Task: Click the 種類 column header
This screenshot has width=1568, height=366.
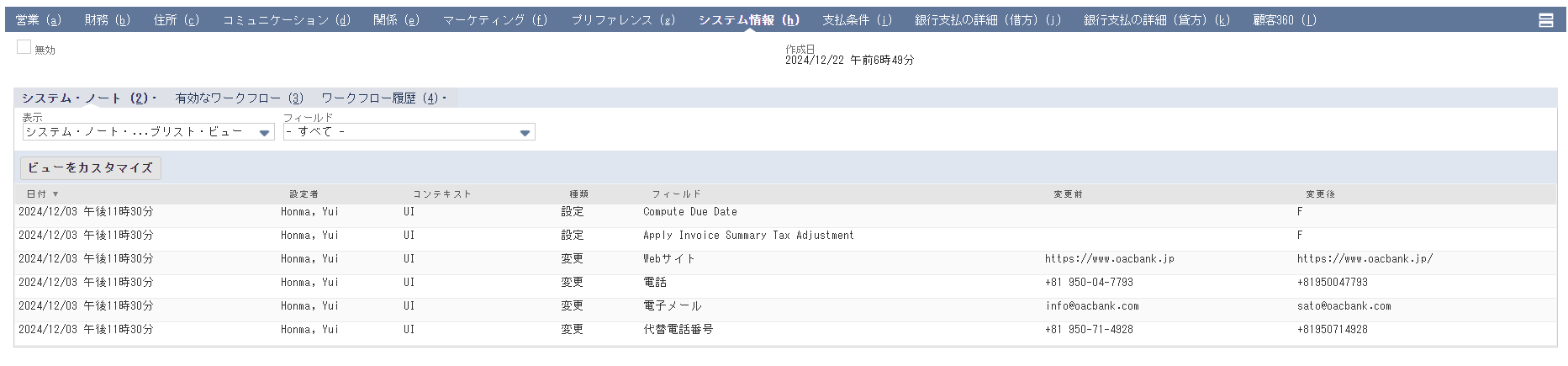Action: click(x=579, y=194)
